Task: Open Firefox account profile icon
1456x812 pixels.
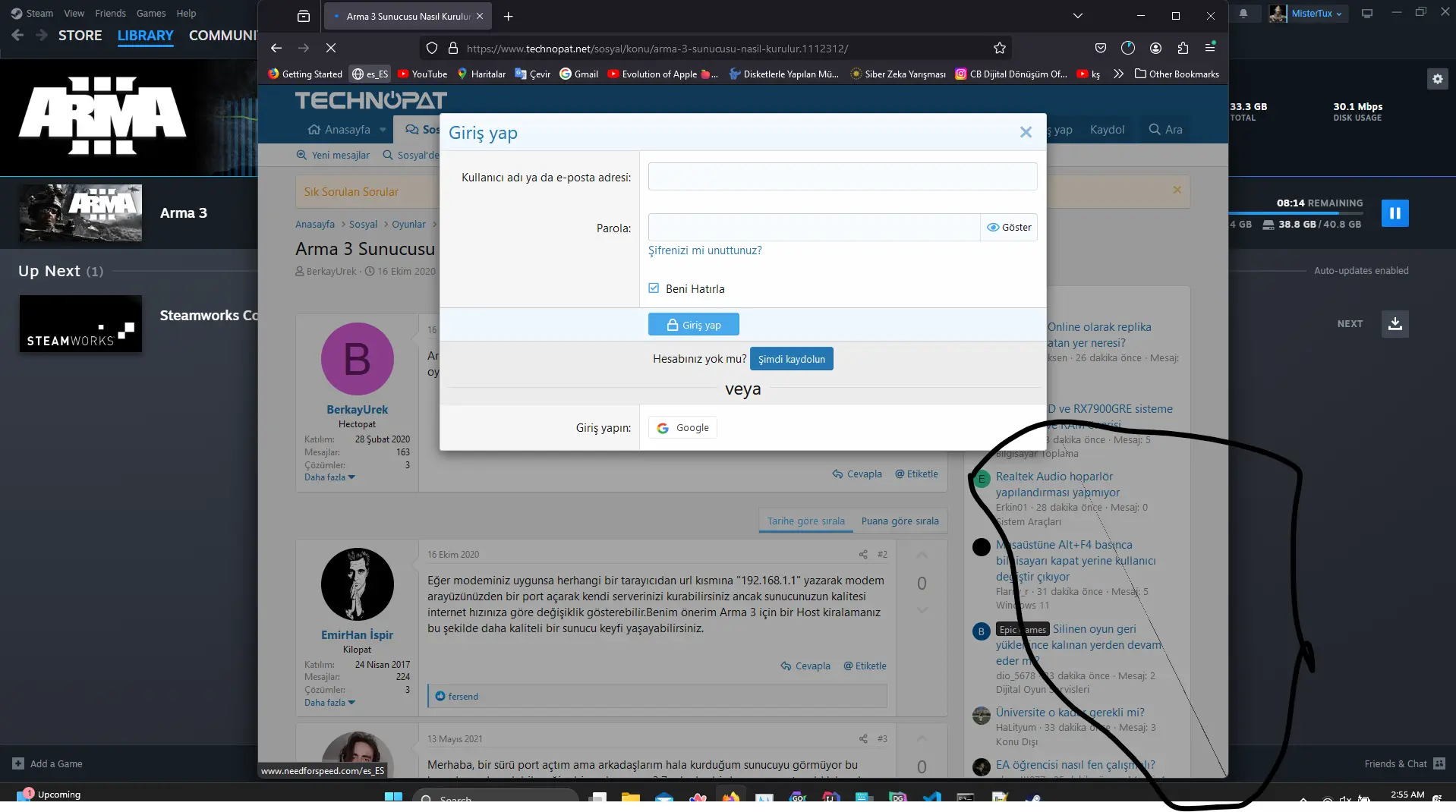Action: coord(1155,48)
